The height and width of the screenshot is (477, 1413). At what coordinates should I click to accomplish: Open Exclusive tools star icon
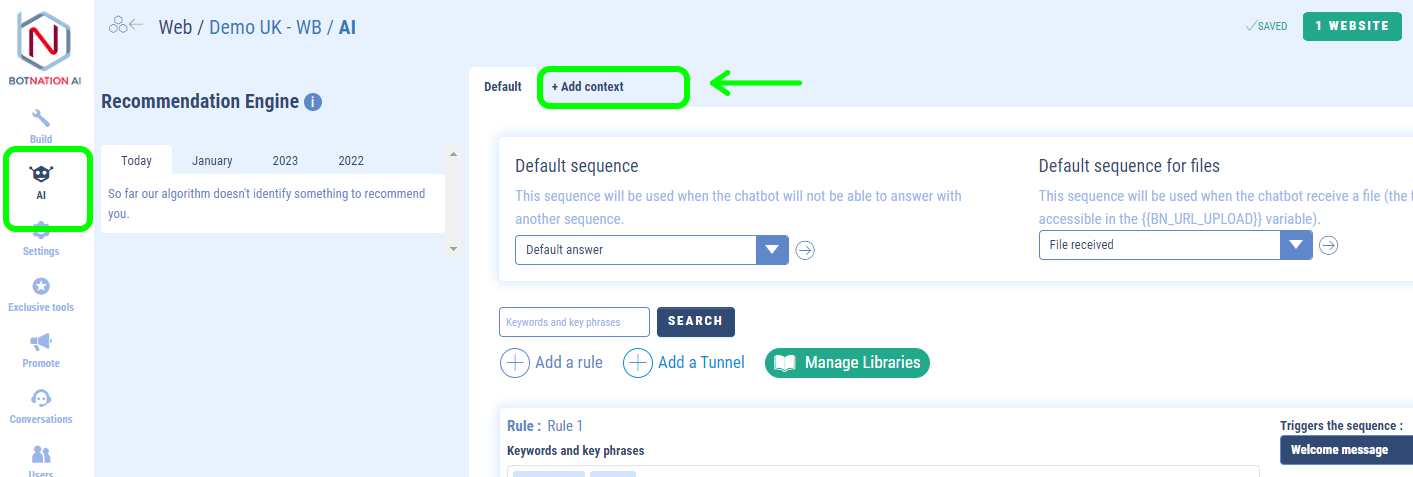coord(41,286)
